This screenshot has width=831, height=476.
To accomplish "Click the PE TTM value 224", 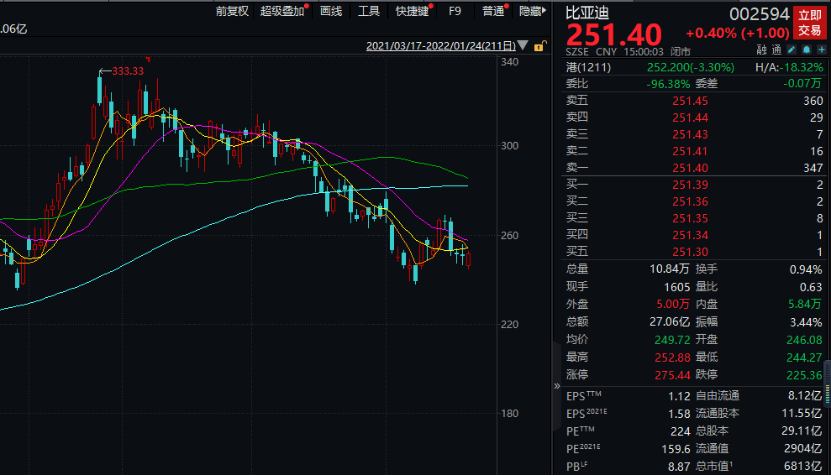I will (680, 431).
